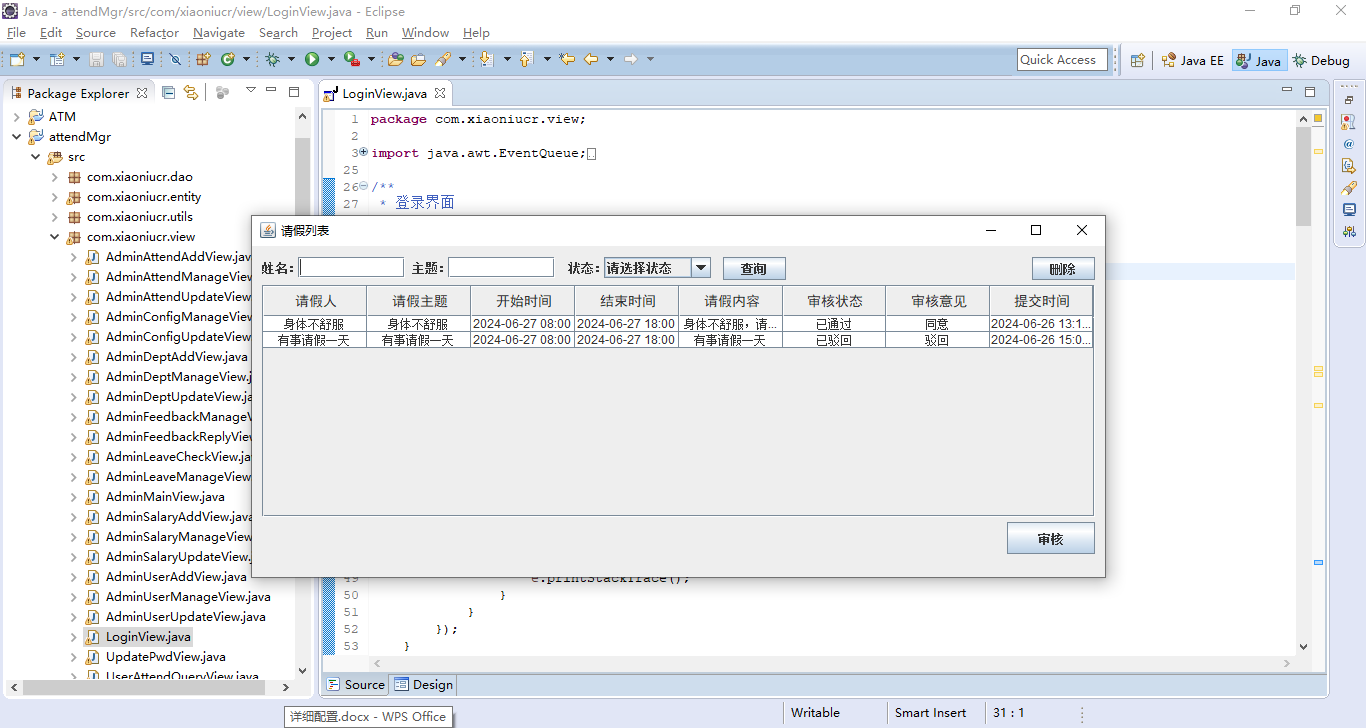Open the New wizard dropdown arrow

pyautogui.click(x=36, y=60)
